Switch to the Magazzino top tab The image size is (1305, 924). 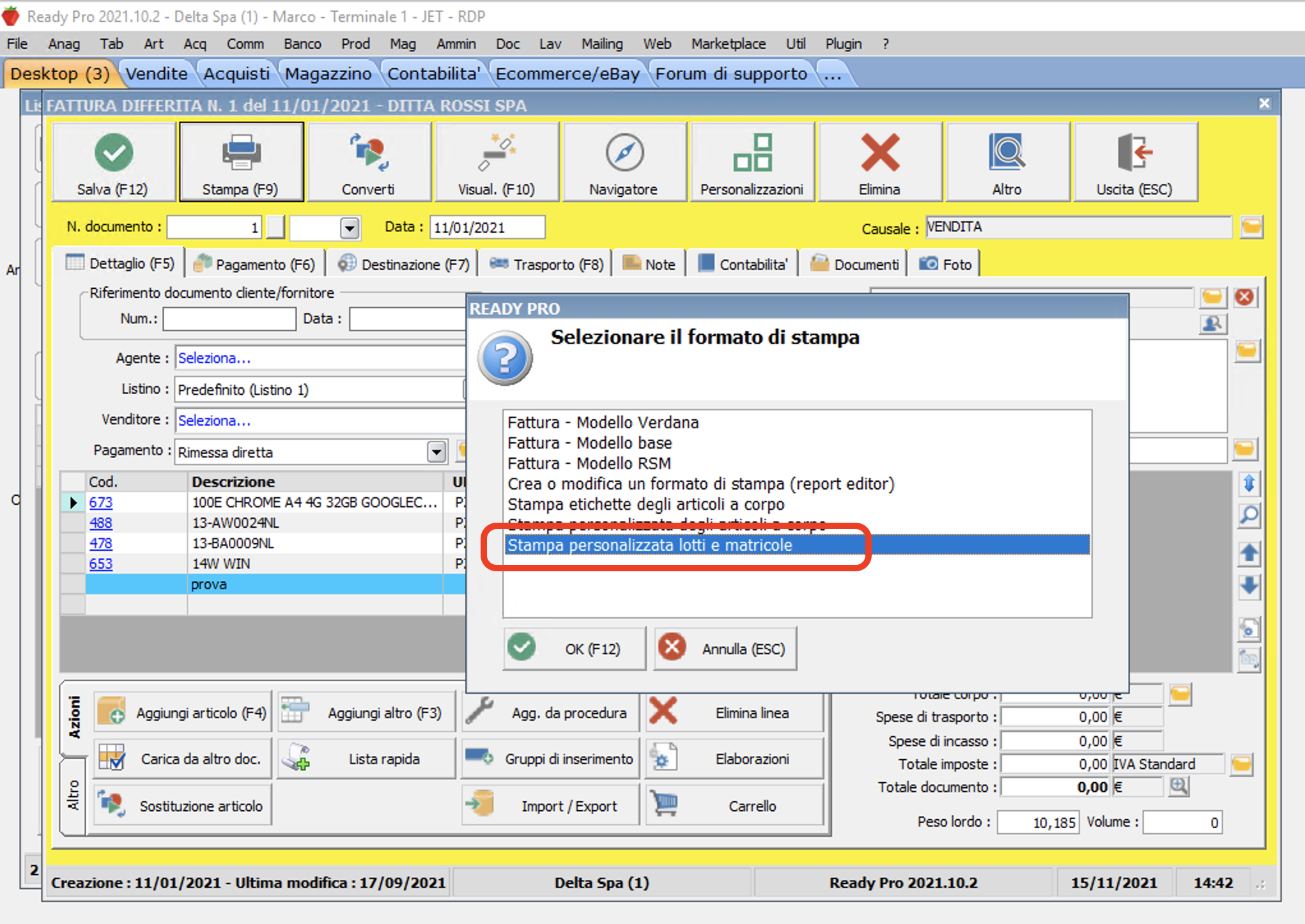tap(328, 73)
